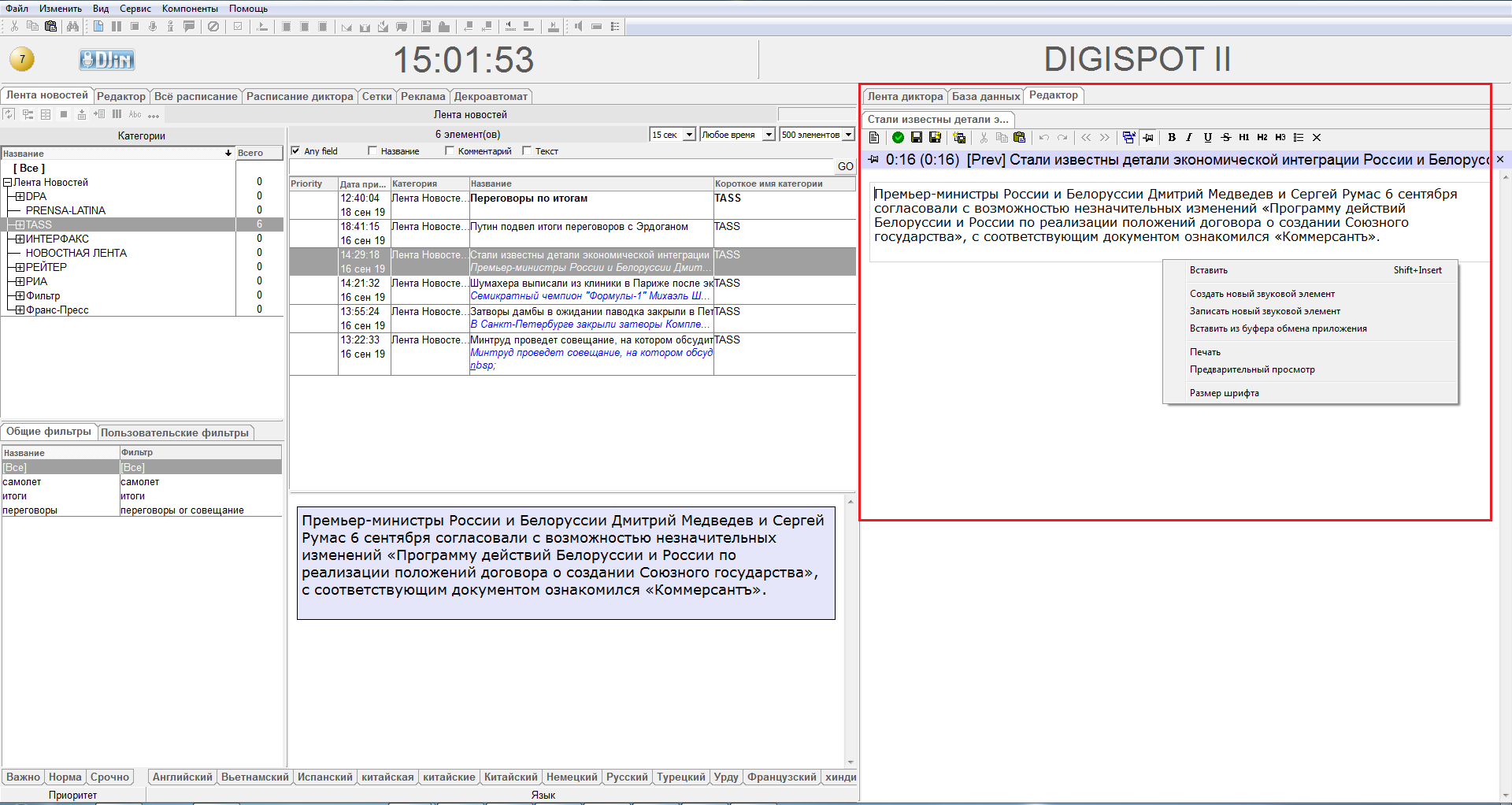This screenshot has width=1512, height=805.
Task: Click the speaker volume icon in top toolbar
Action: (x=579, y=26)
